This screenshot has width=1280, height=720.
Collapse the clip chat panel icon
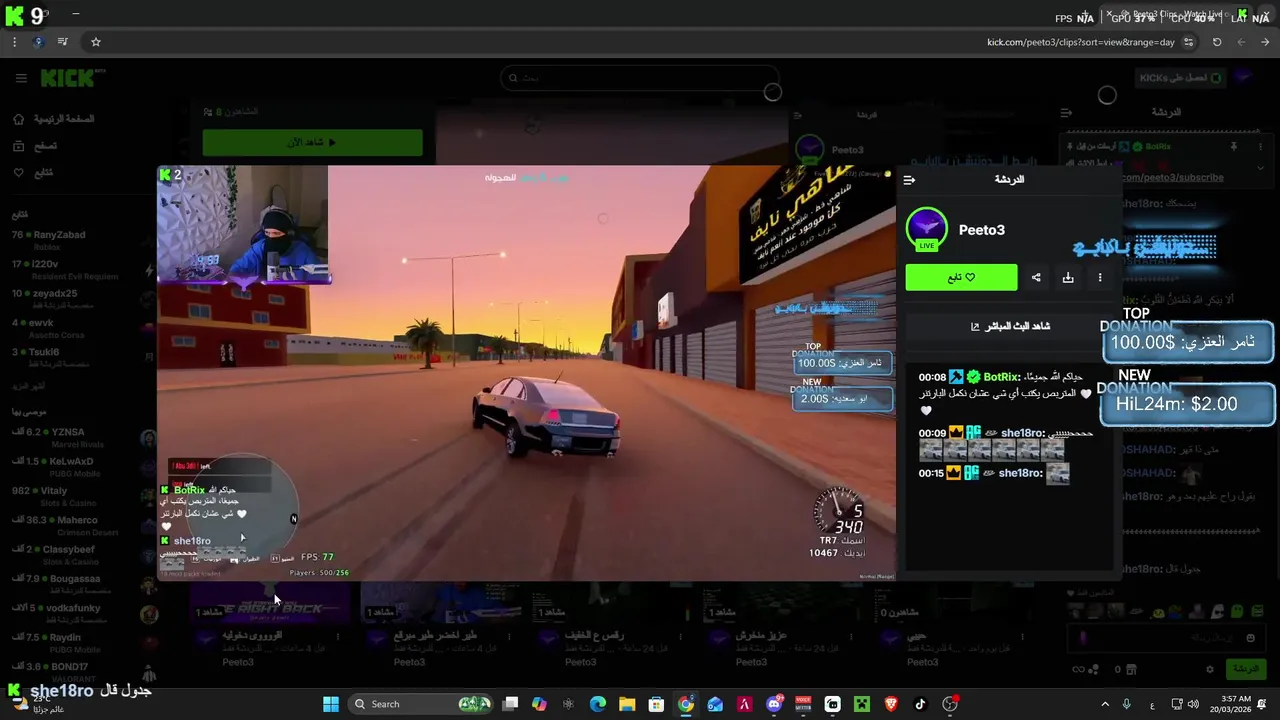tap(909, 180)
